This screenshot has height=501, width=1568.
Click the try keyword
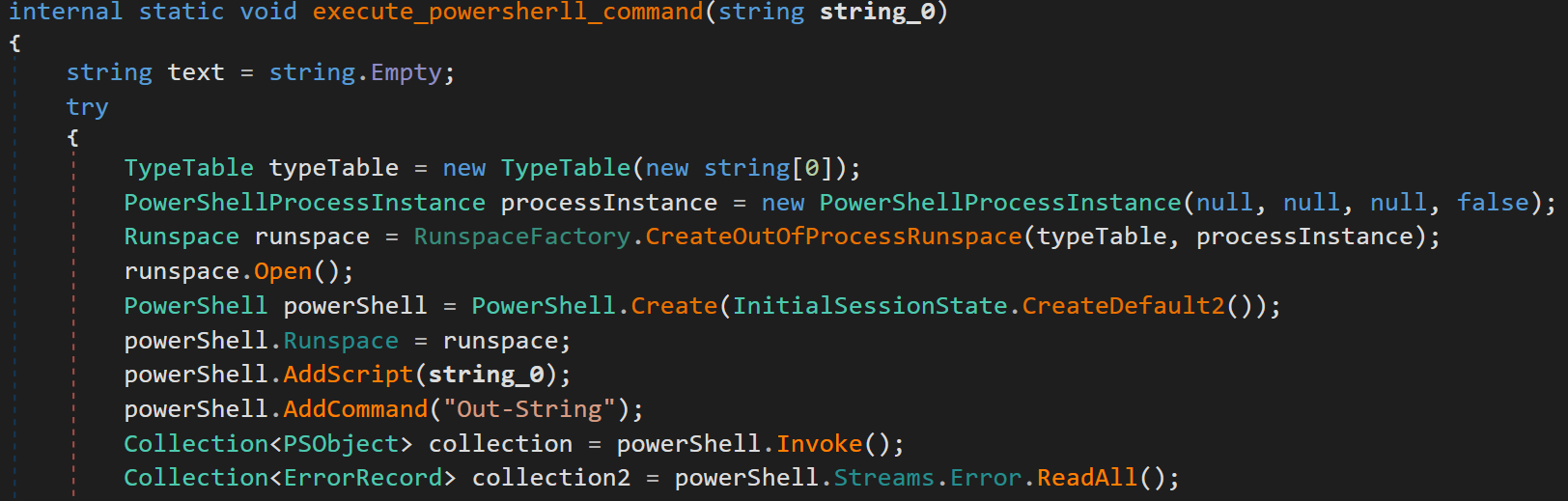pos(87,107)
